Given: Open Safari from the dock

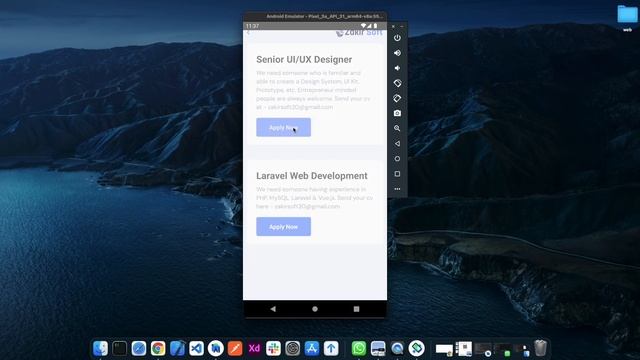Looking at the screenshot, I should (139, 349).
